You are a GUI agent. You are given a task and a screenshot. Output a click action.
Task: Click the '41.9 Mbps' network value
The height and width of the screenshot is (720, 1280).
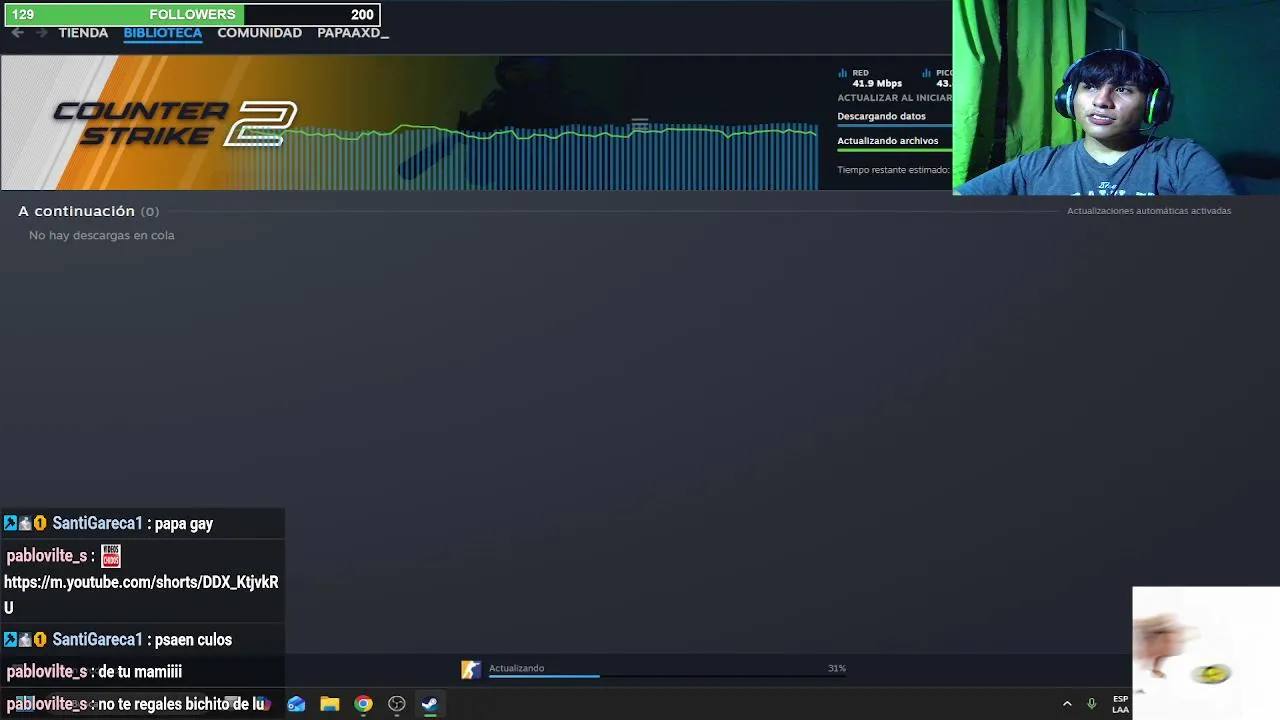pos(877,84)
